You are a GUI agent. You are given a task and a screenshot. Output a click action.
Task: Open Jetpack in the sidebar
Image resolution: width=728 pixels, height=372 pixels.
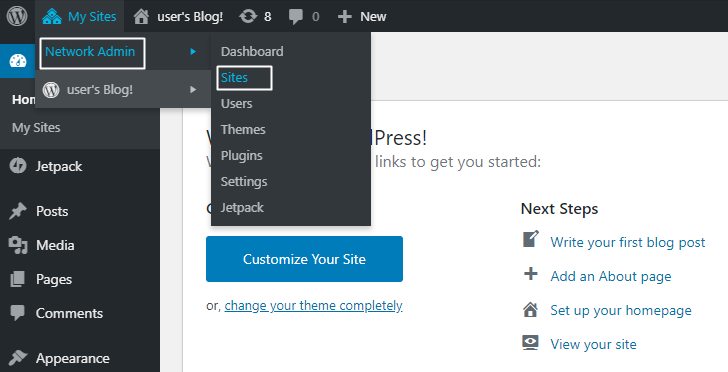point(59,166)
